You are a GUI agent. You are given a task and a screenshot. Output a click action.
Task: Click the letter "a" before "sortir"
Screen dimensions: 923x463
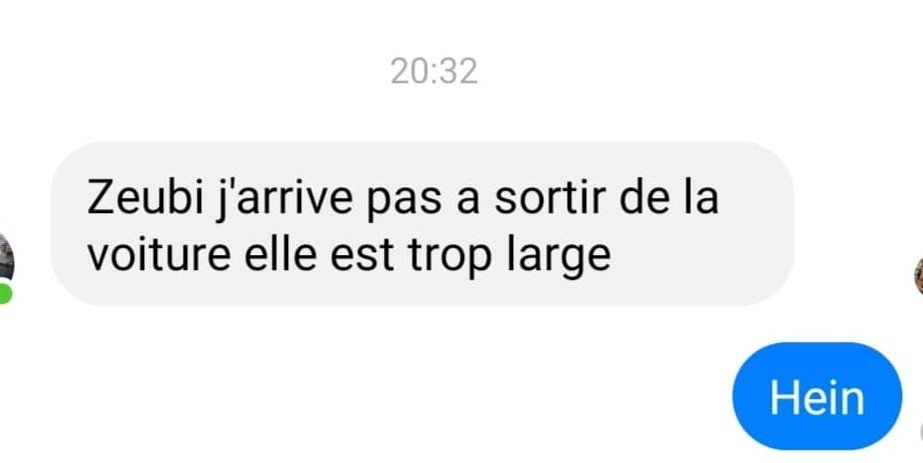click(469, 202)
